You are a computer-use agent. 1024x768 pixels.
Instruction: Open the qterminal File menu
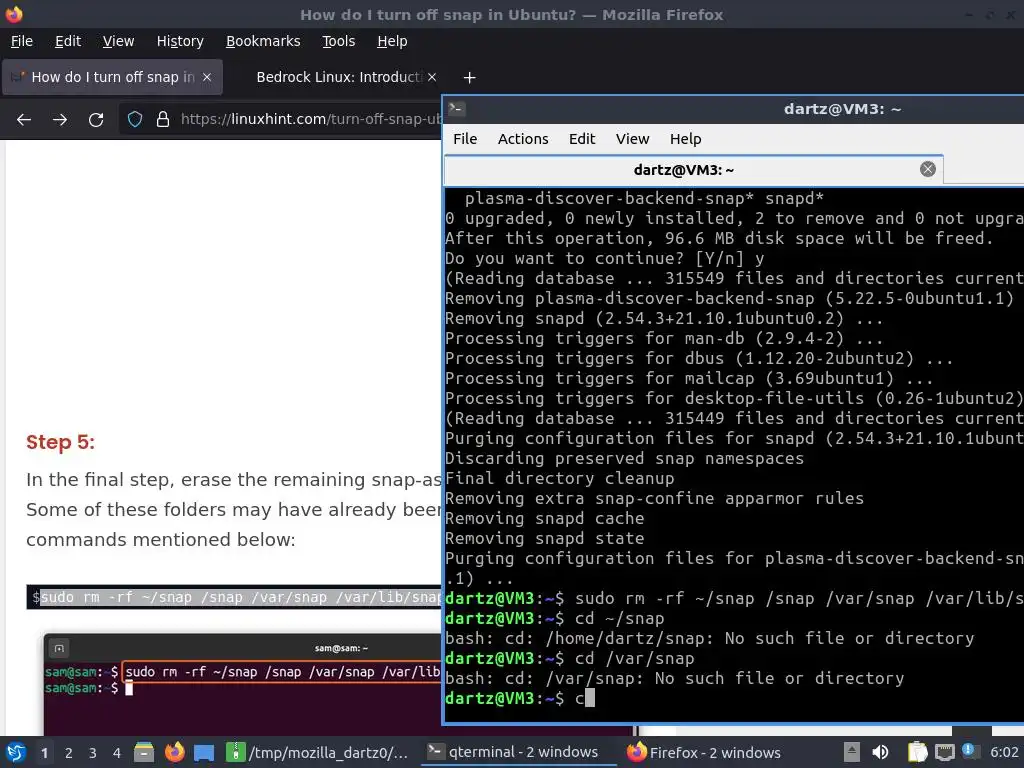(x=465, y=139)
